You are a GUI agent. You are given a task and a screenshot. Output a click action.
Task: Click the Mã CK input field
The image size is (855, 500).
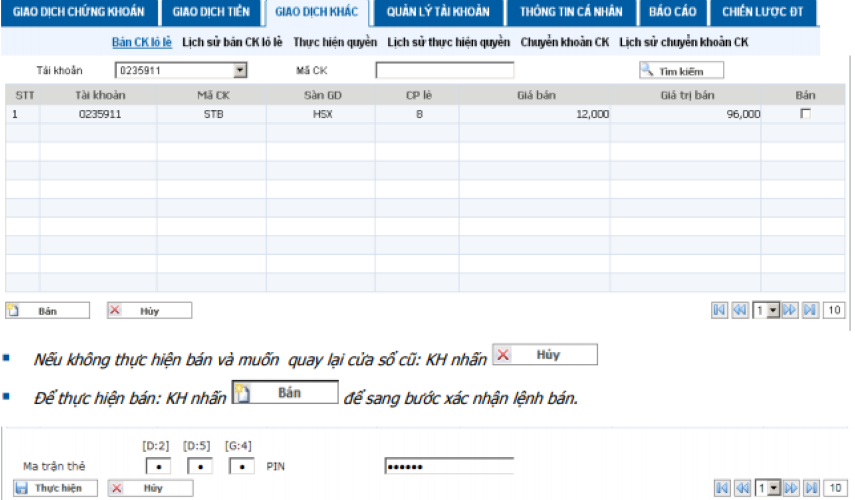444,71
